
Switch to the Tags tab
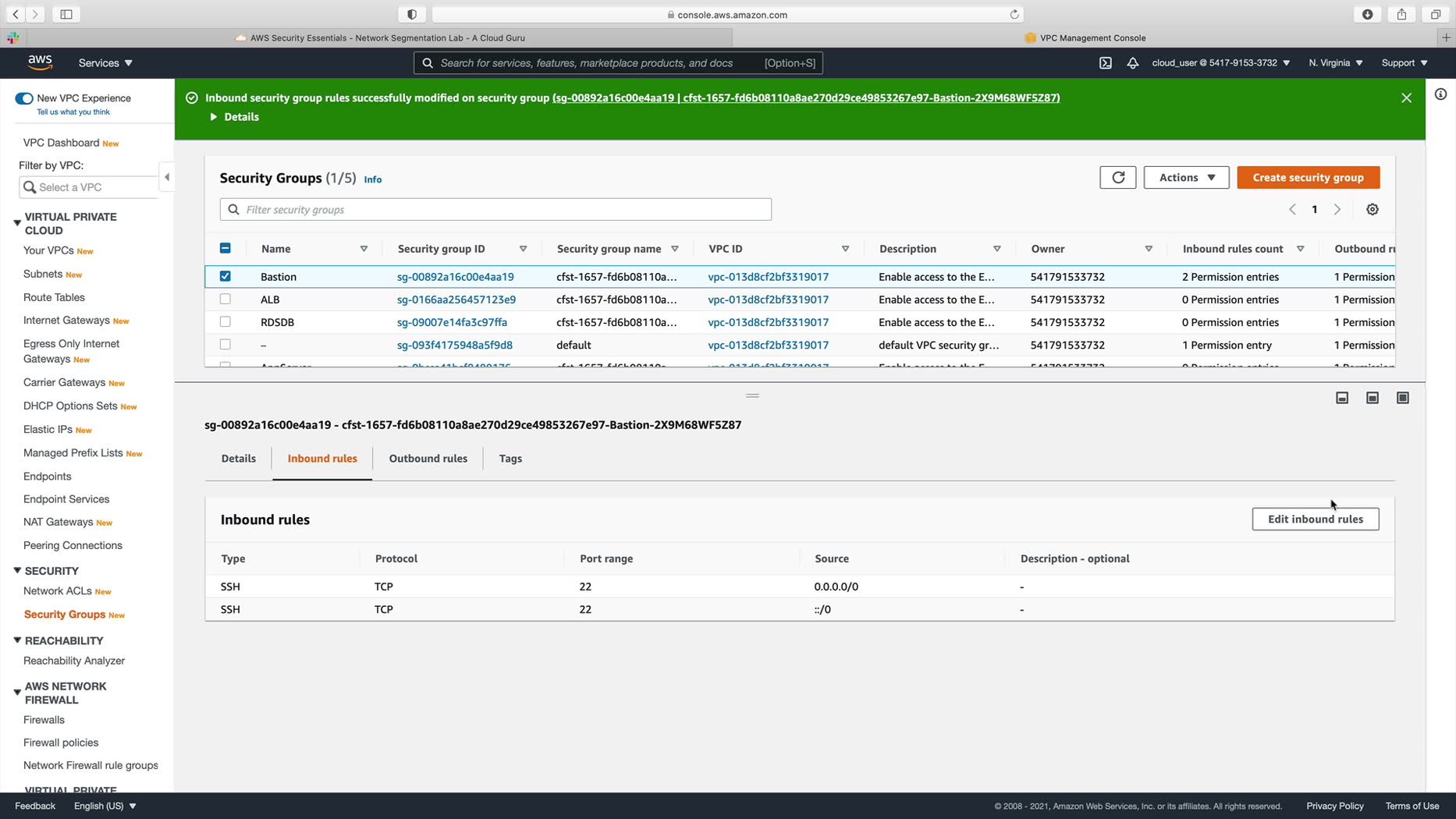click(510, 459)
